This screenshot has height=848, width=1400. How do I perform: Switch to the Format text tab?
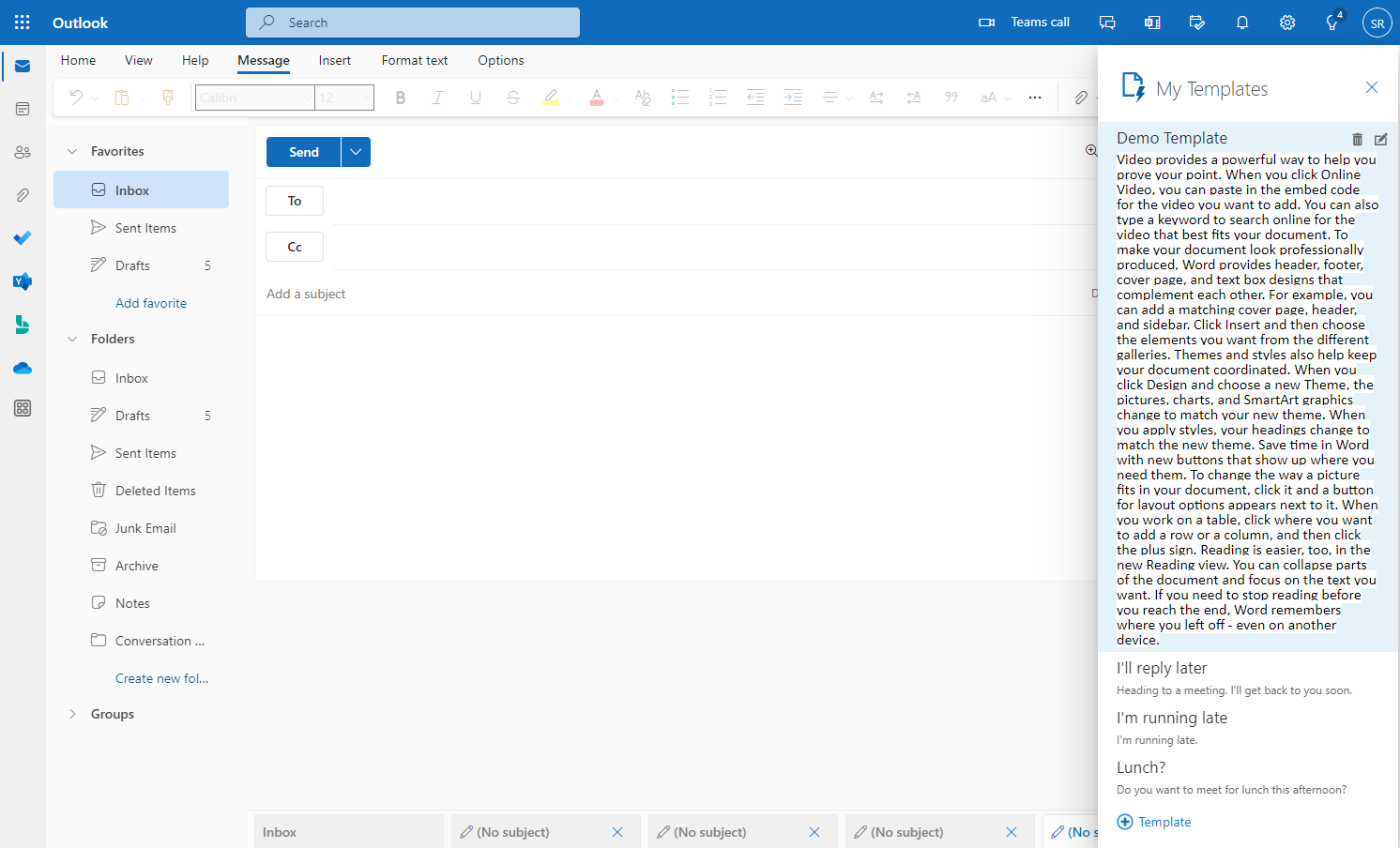coord(415,60)
